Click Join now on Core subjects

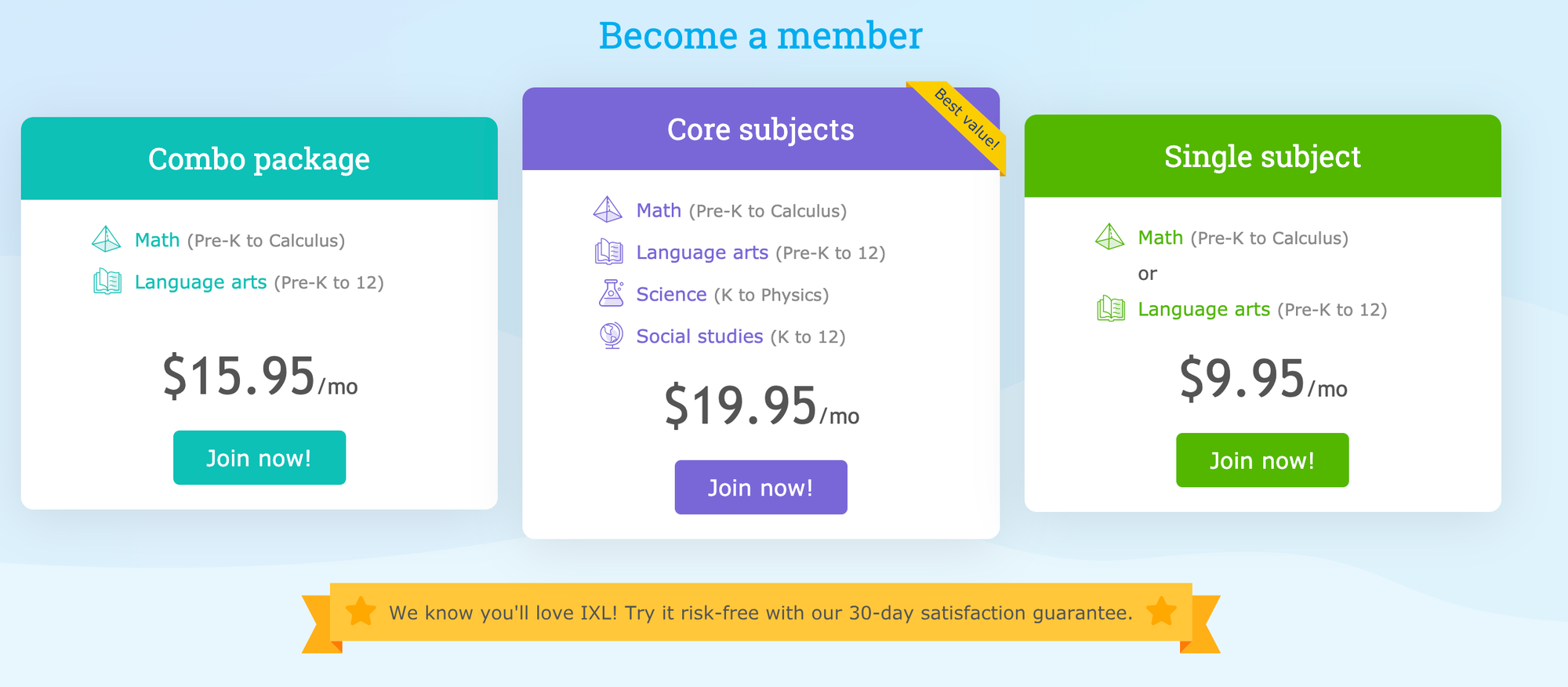pos(760,487)
